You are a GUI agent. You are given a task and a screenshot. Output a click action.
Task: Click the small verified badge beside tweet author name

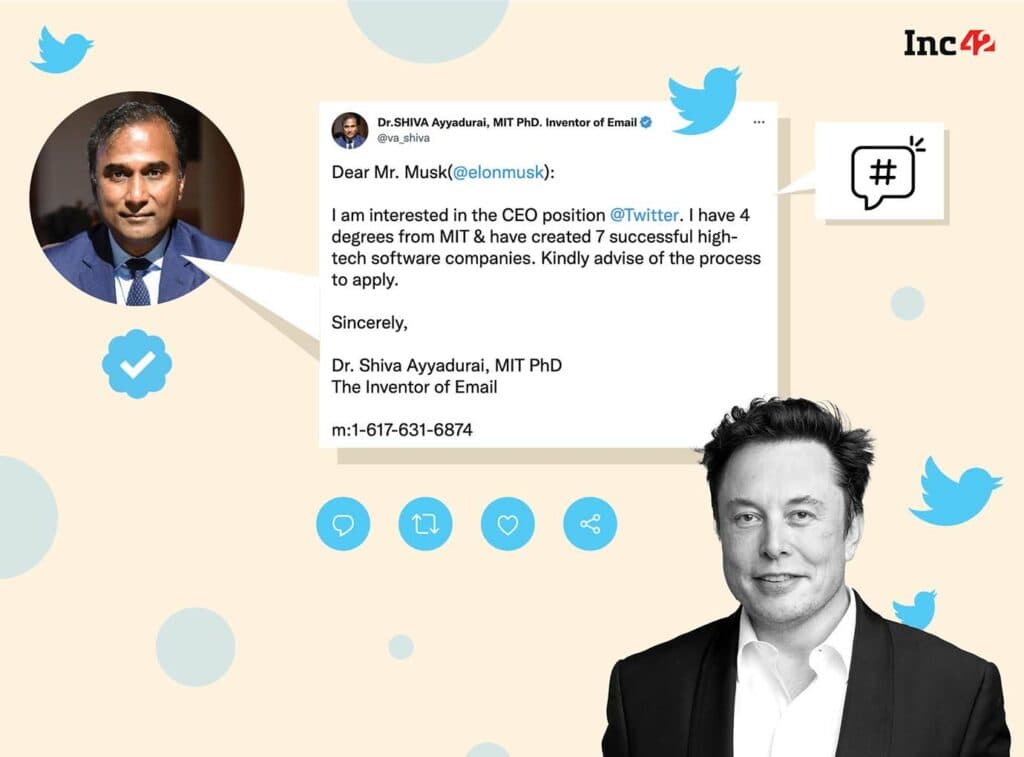click(646, 122)
